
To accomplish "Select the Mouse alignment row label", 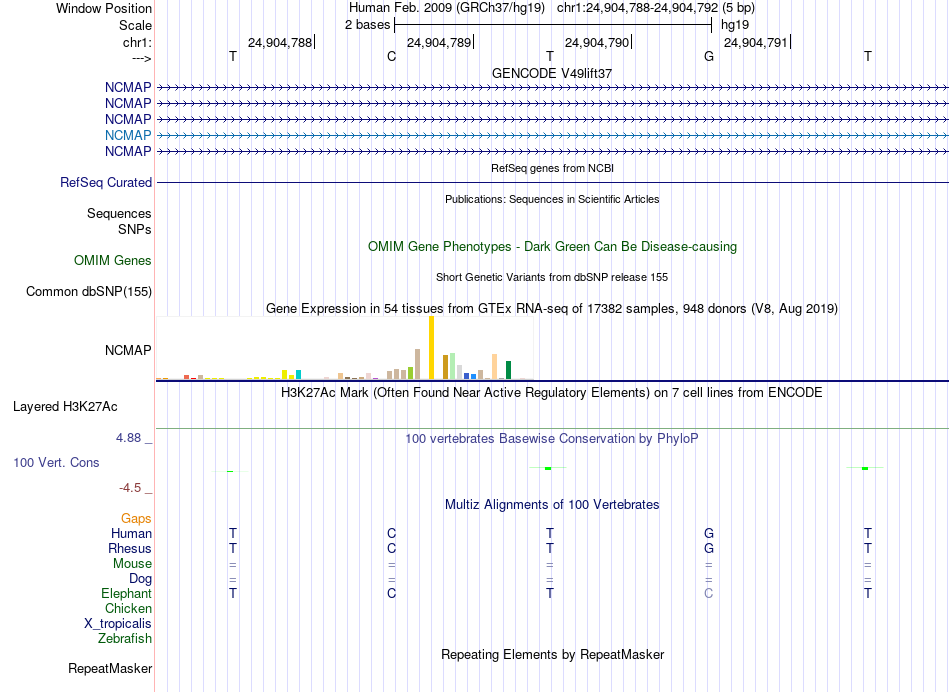I will coord(132,564).
